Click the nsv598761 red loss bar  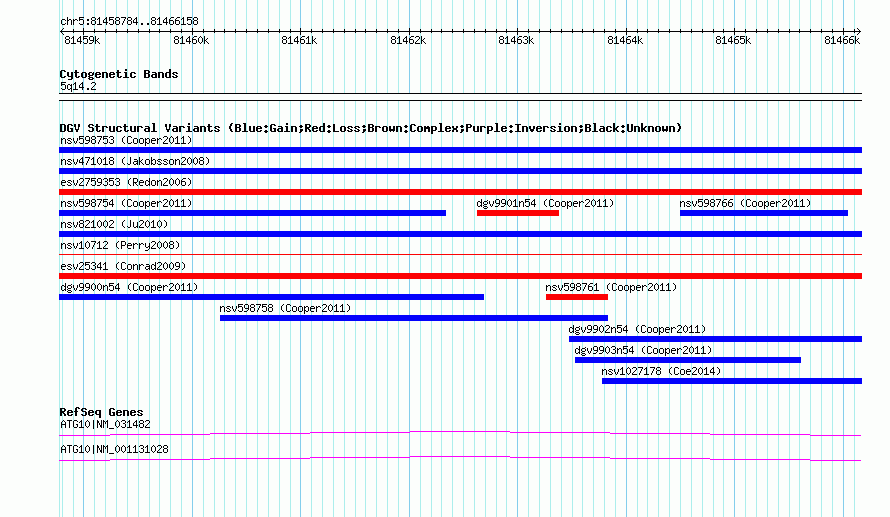tap(577, 297)
